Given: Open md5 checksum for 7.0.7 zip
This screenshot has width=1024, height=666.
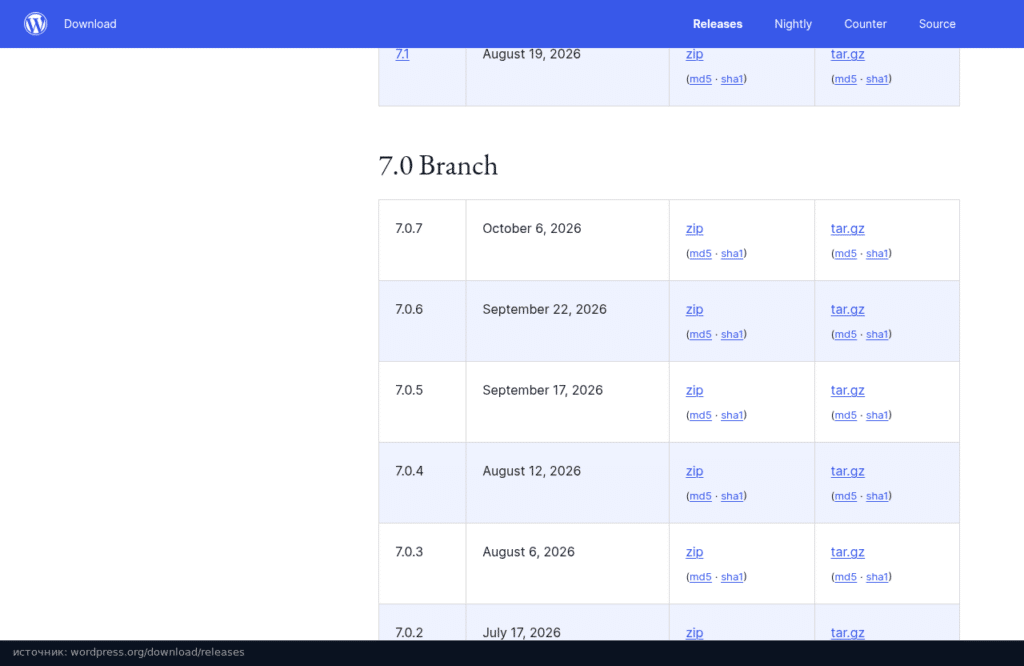Looking at the screenshot, I should point(700,253).
